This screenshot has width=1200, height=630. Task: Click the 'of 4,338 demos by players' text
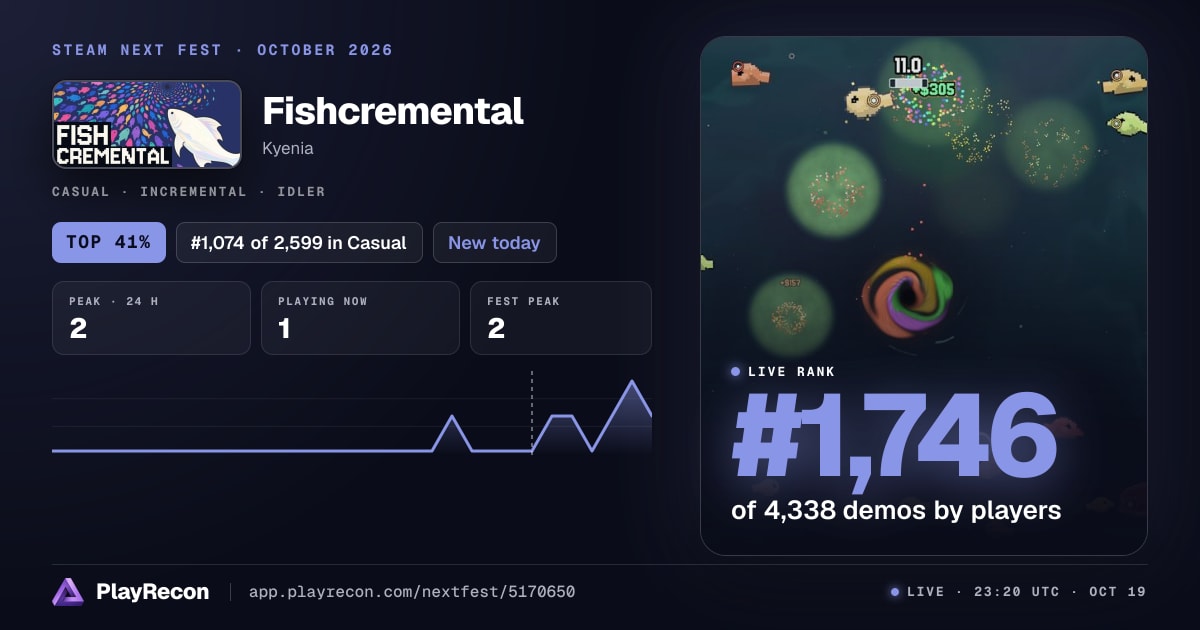pyautogui.click(x=896, y=510)
